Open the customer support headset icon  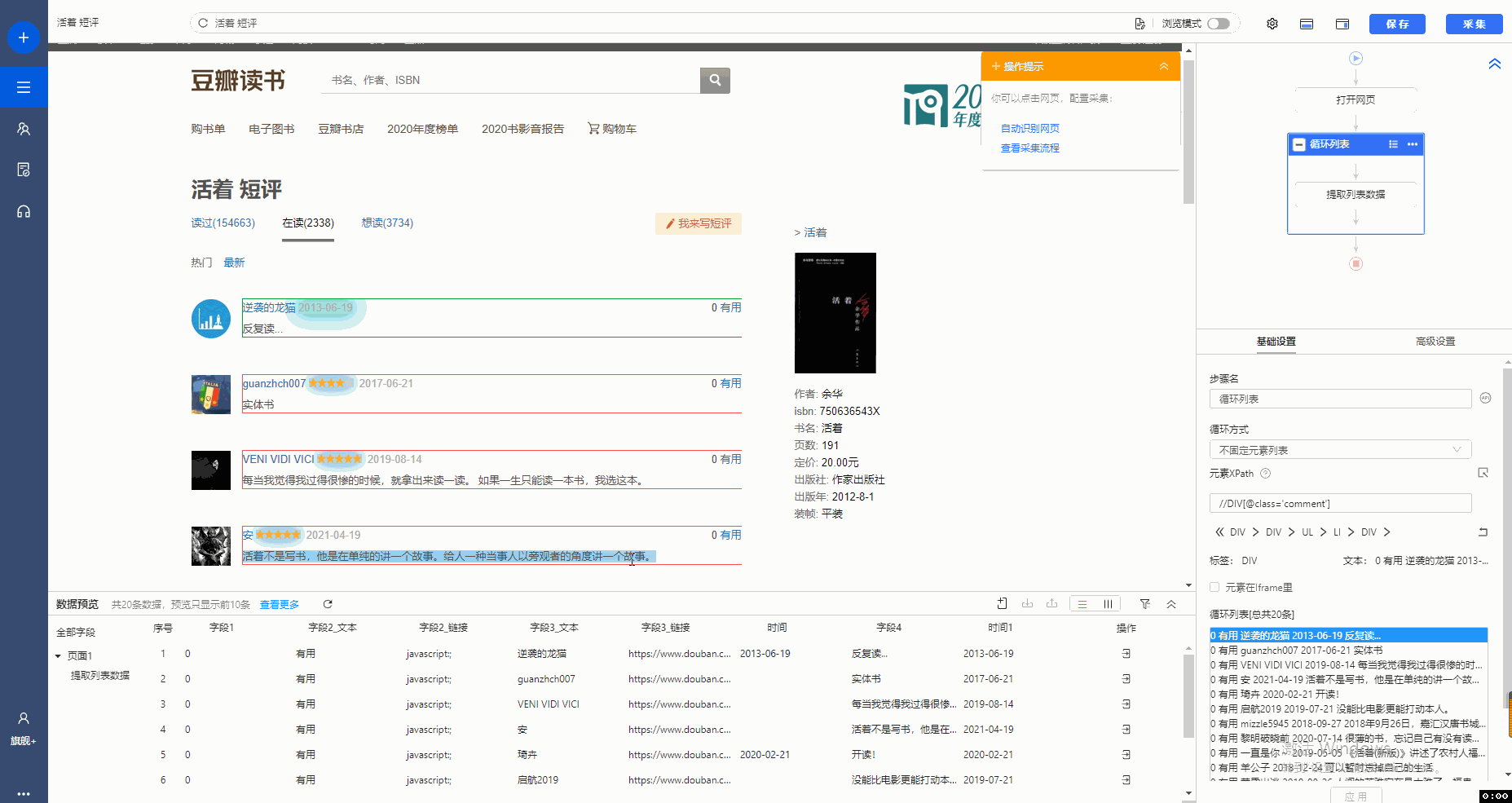pos(24,211)
